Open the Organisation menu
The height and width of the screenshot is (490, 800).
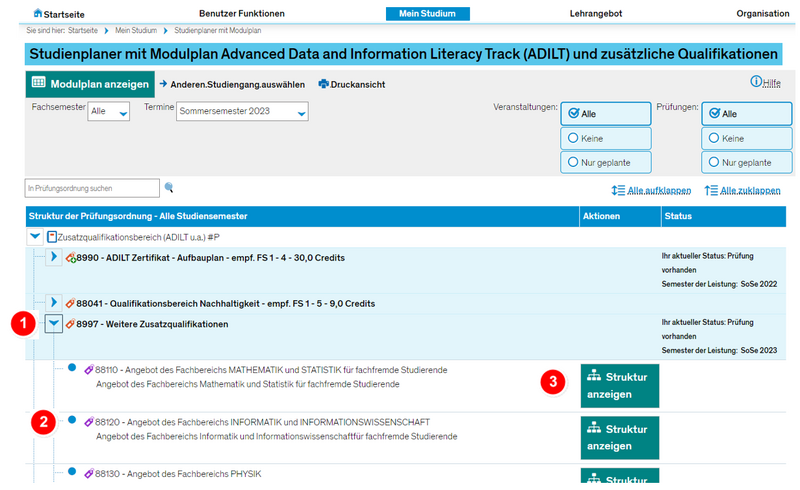tap(763, 14)
